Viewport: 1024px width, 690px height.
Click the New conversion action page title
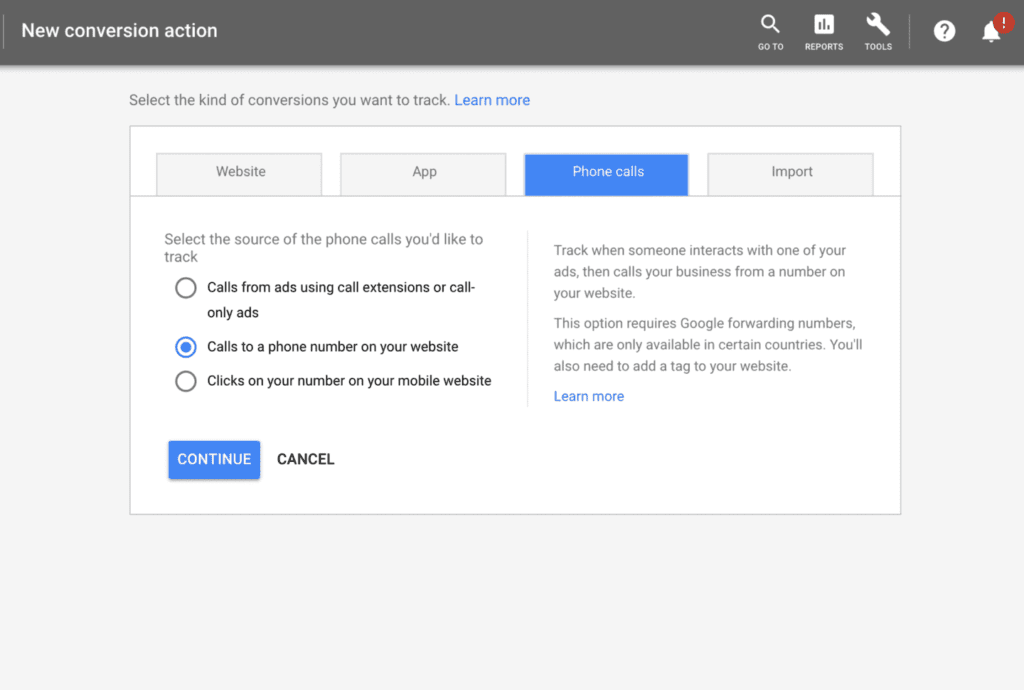pos(119,30)
